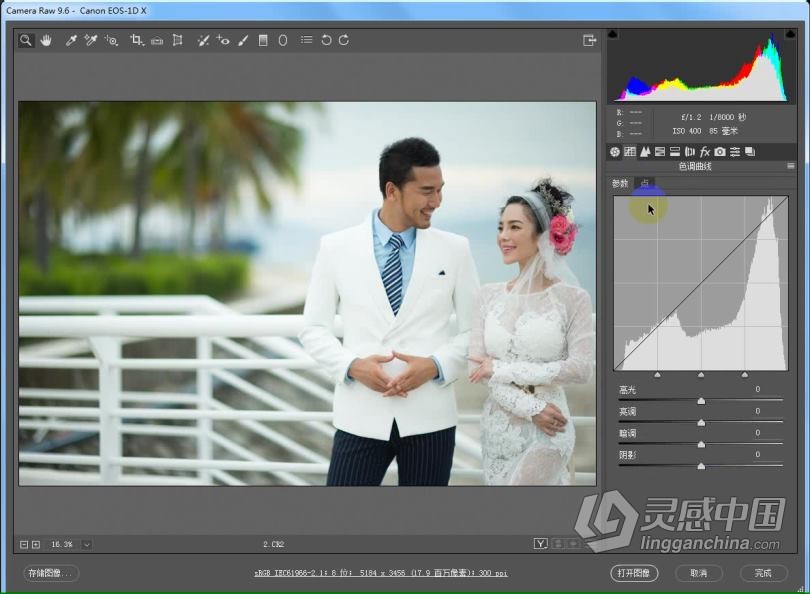Click 完成 (Done) button
Viewport: 810px width, 594px height.
[763, 573]
